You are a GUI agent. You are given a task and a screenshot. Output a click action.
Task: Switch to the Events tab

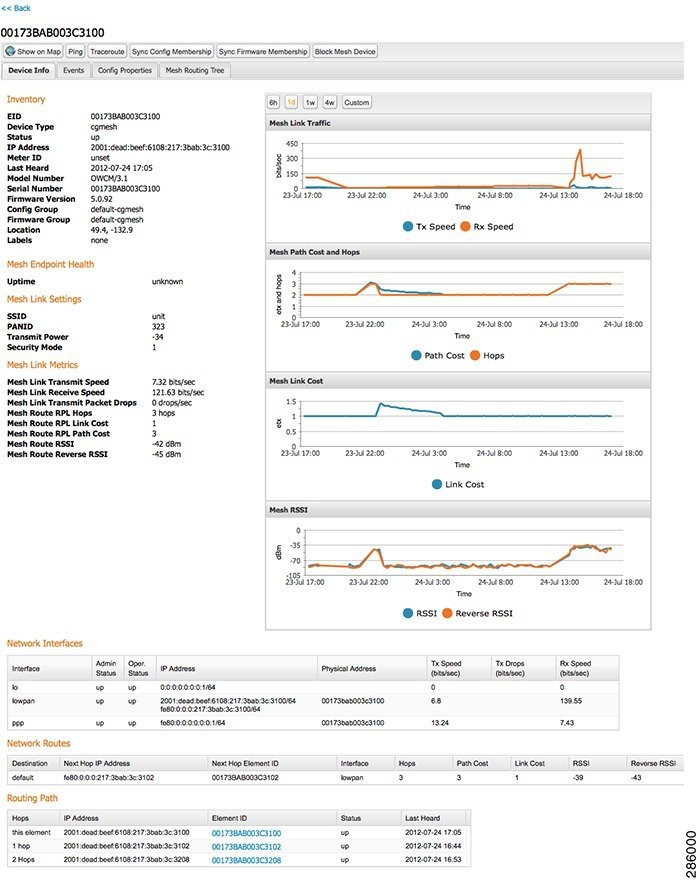point(74,70)
